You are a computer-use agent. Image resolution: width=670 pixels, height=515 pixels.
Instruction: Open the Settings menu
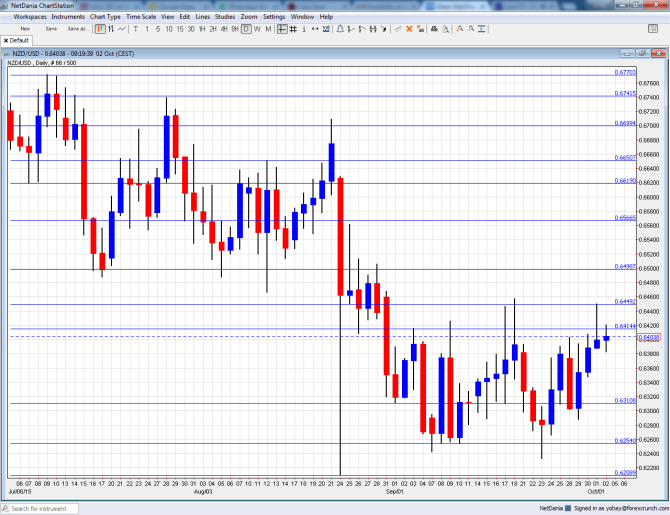[274, 17]
